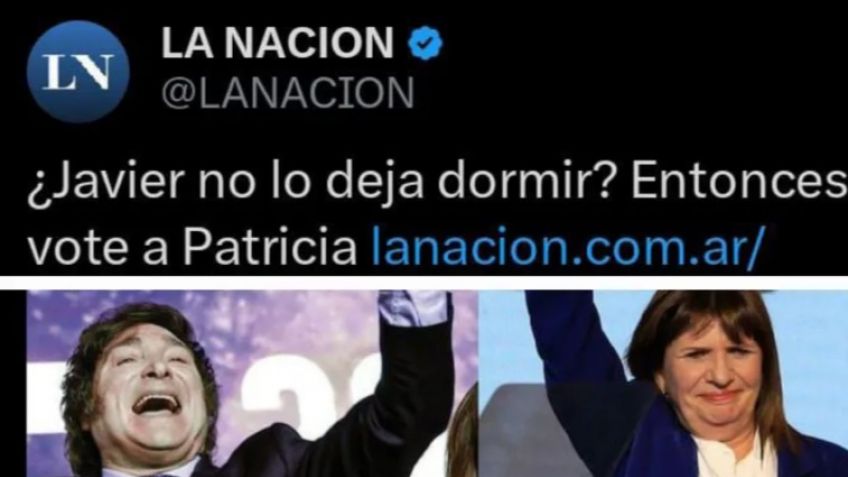Screen dimensions: 848x477
Task: Click the text vote a Patricia
Action: (192, 248)
